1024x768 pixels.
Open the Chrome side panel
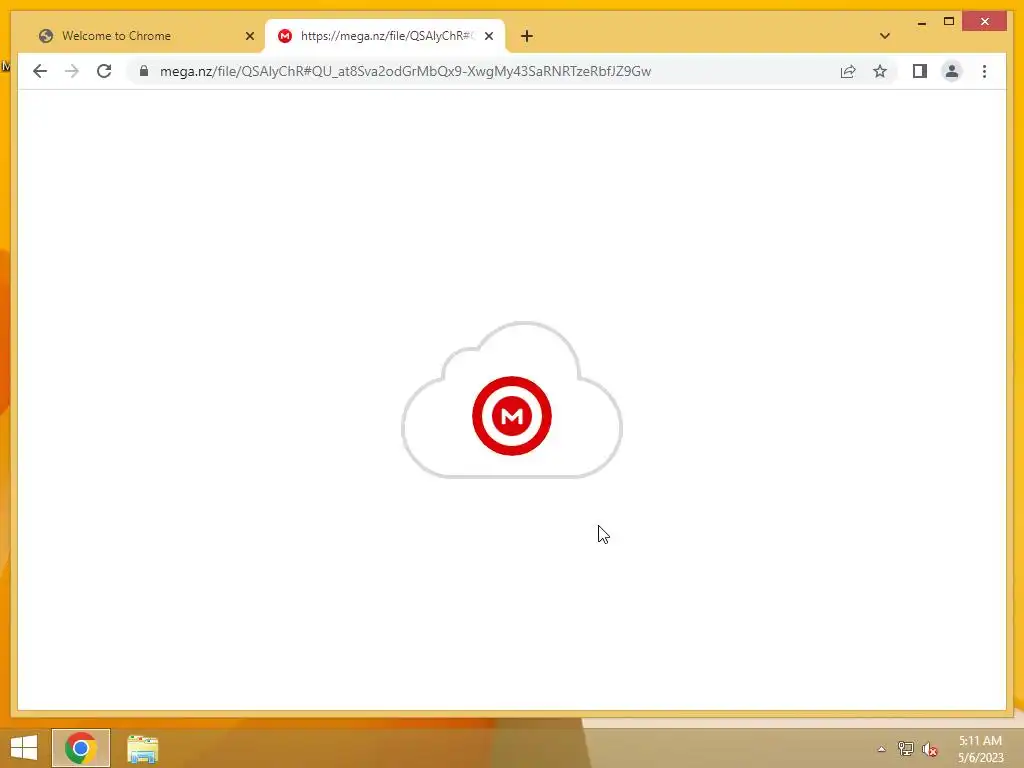pos(920,71)
